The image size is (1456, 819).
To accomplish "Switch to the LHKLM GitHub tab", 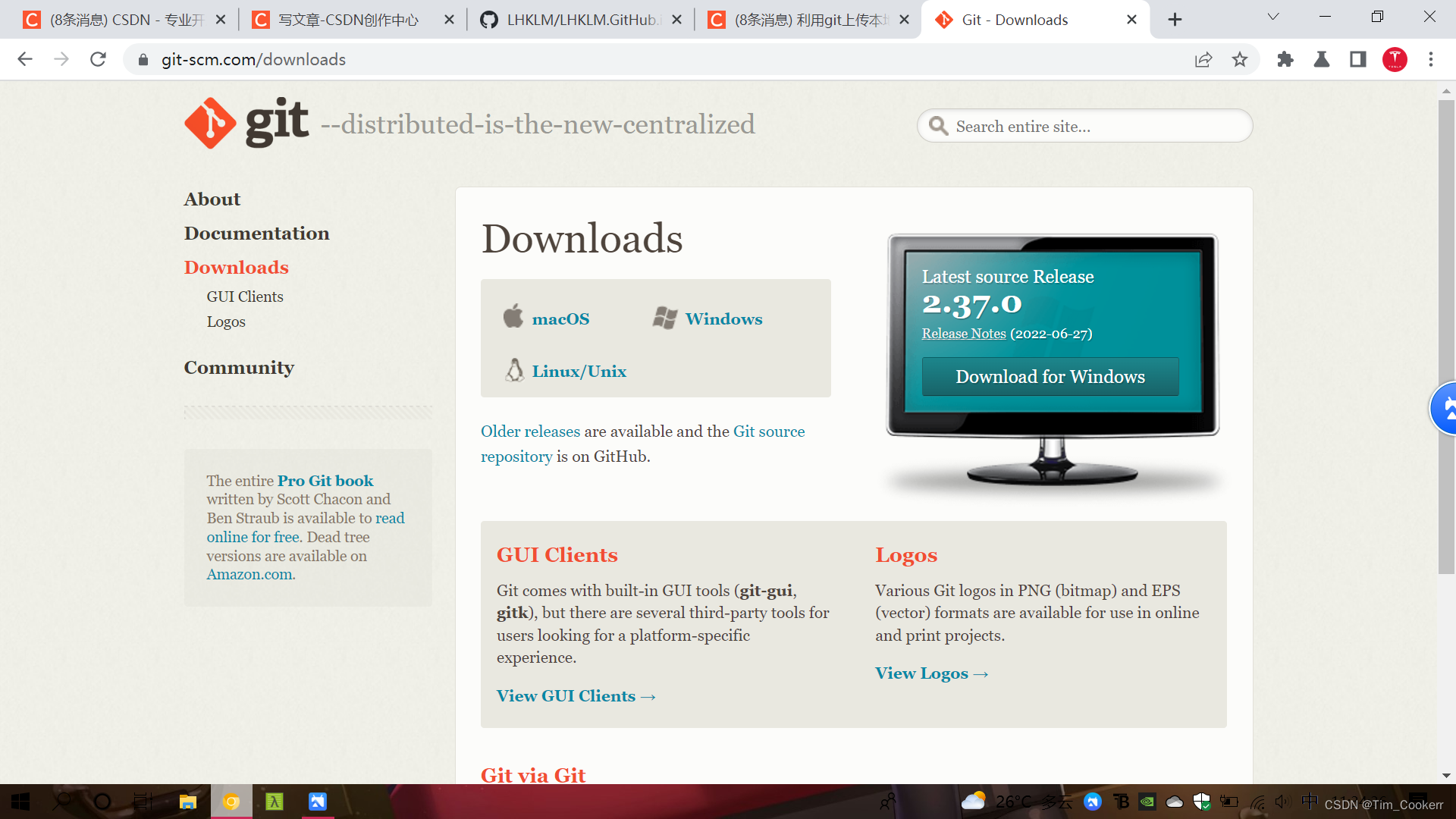I will [x=580, y=20].
